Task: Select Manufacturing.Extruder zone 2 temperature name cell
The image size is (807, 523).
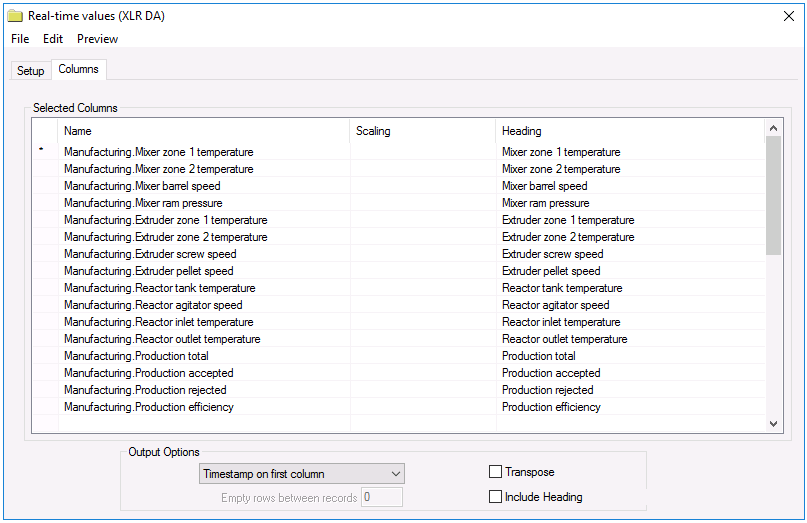Action: click(204, 237)
